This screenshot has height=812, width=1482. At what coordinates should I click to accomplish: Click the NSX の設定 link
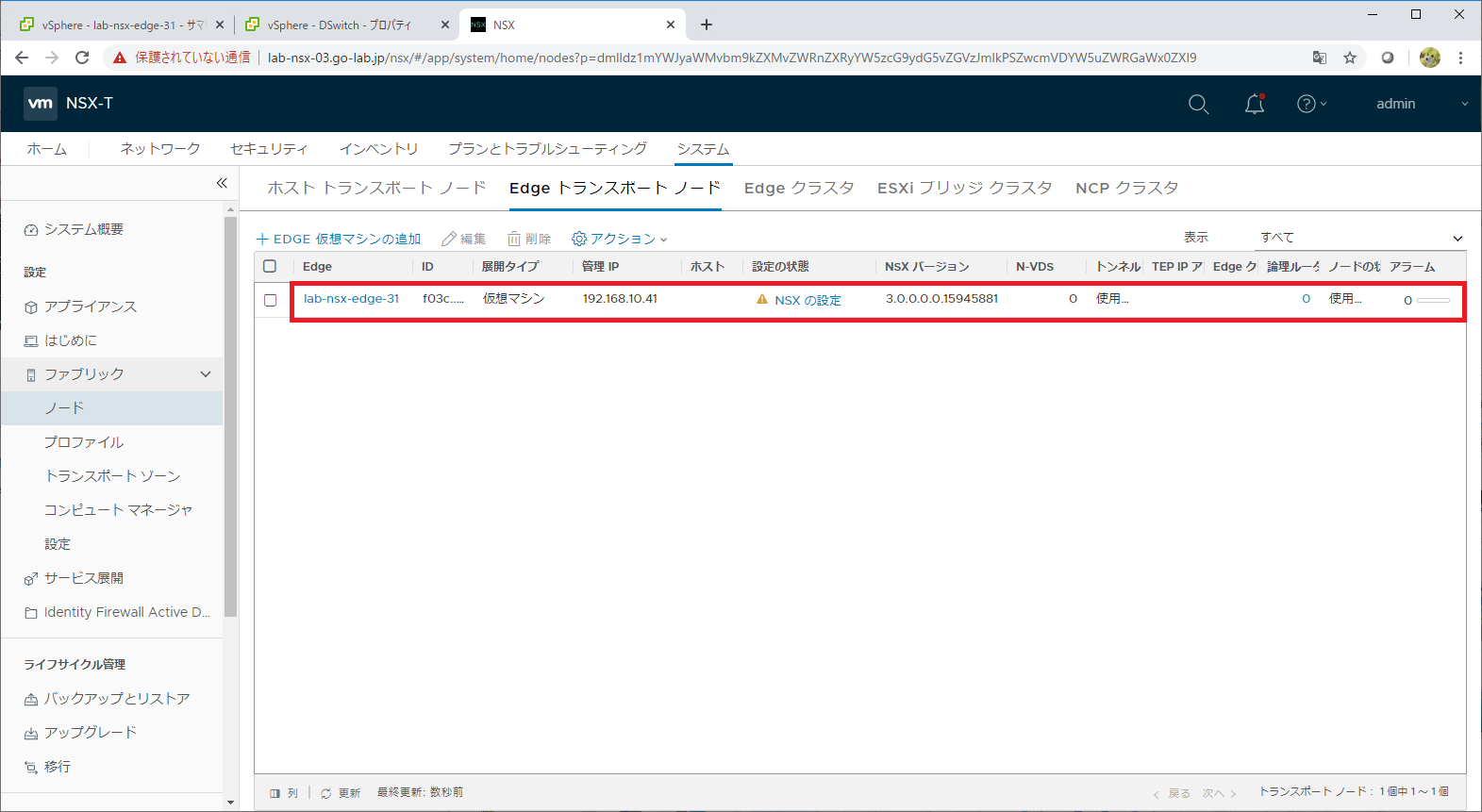click(808, 300)
